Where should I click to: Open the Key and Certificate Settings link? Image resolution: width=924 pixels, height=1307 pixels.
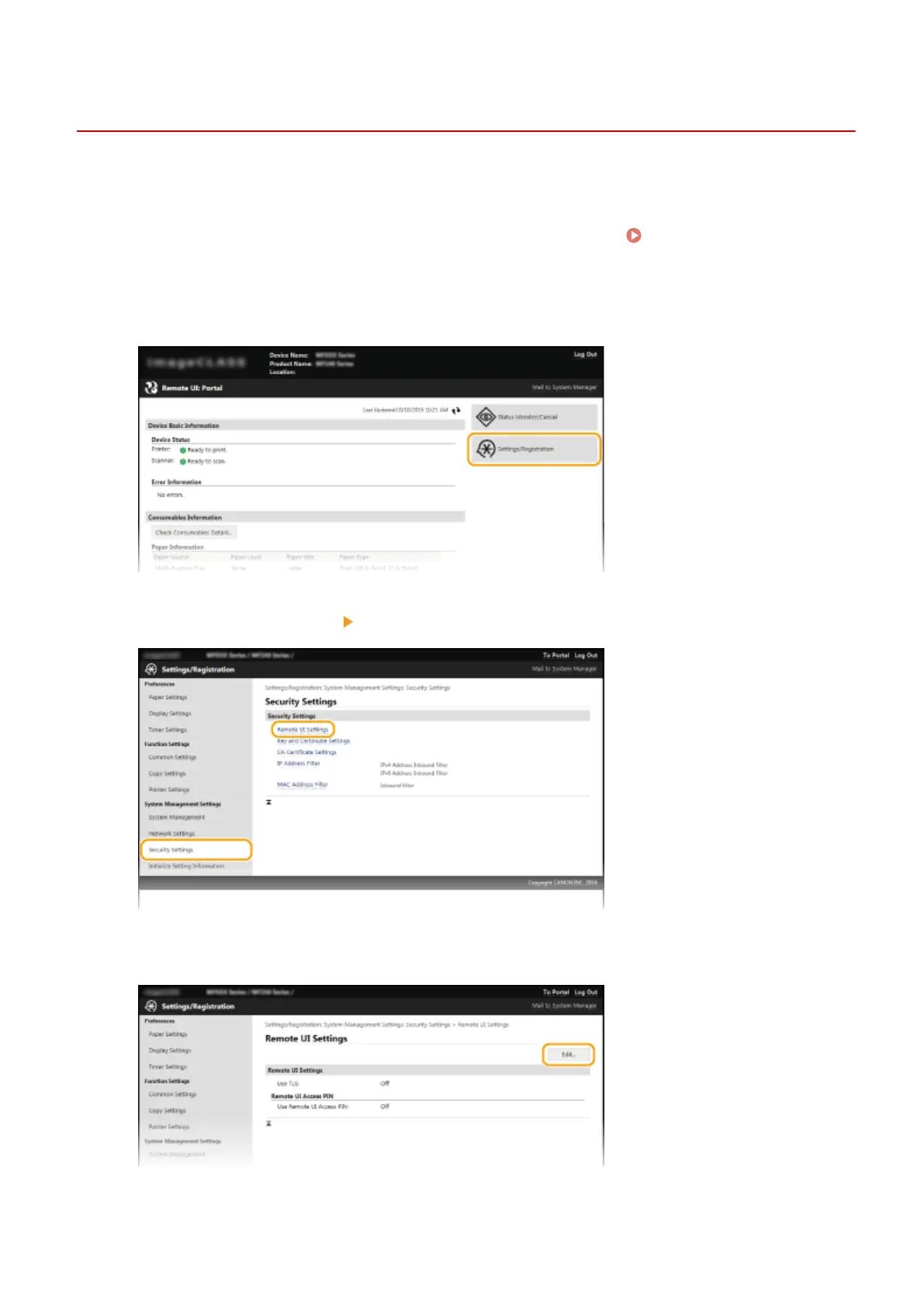pos(313,740)
